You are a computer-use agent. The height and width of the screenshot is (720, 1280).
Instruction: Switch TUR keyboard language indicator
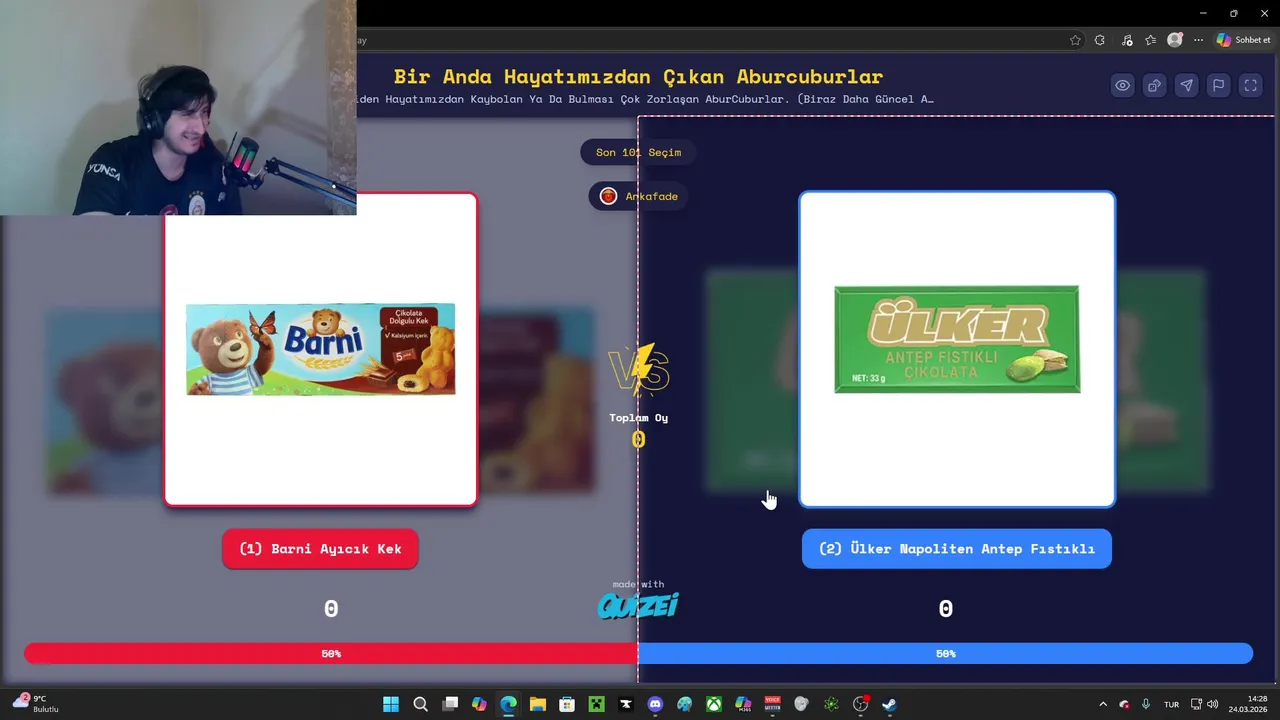pyautogui.click(x=1171, y=704)
